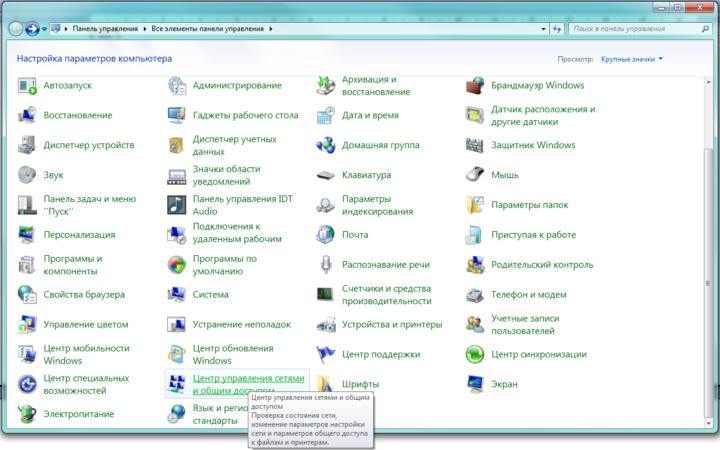The image size is (720, 450).
Task: Open the Центр обновления Windows icon
Action: pos(177,354)
